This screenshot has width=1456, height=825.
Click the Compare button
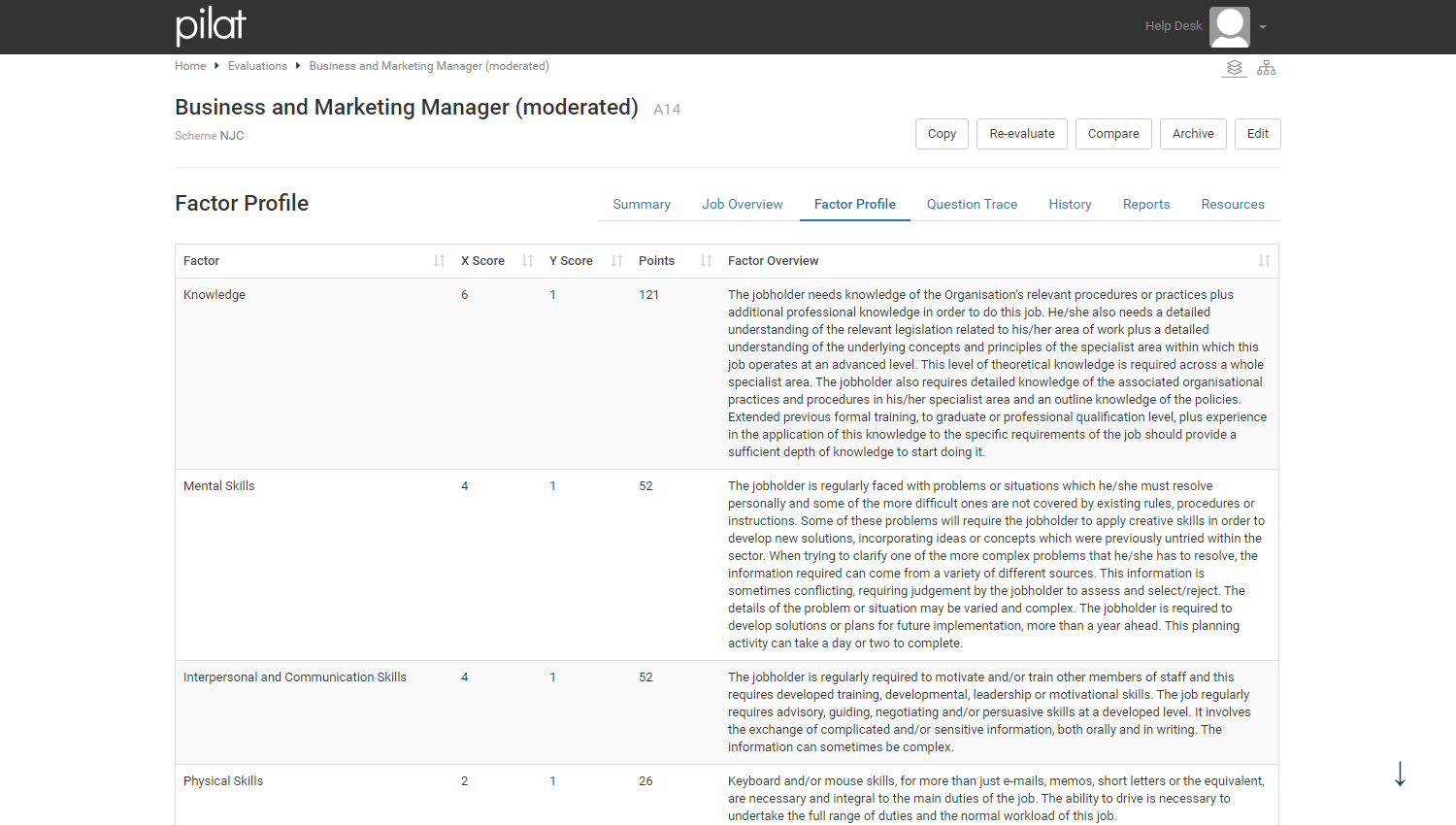(x=1113, y=134)
